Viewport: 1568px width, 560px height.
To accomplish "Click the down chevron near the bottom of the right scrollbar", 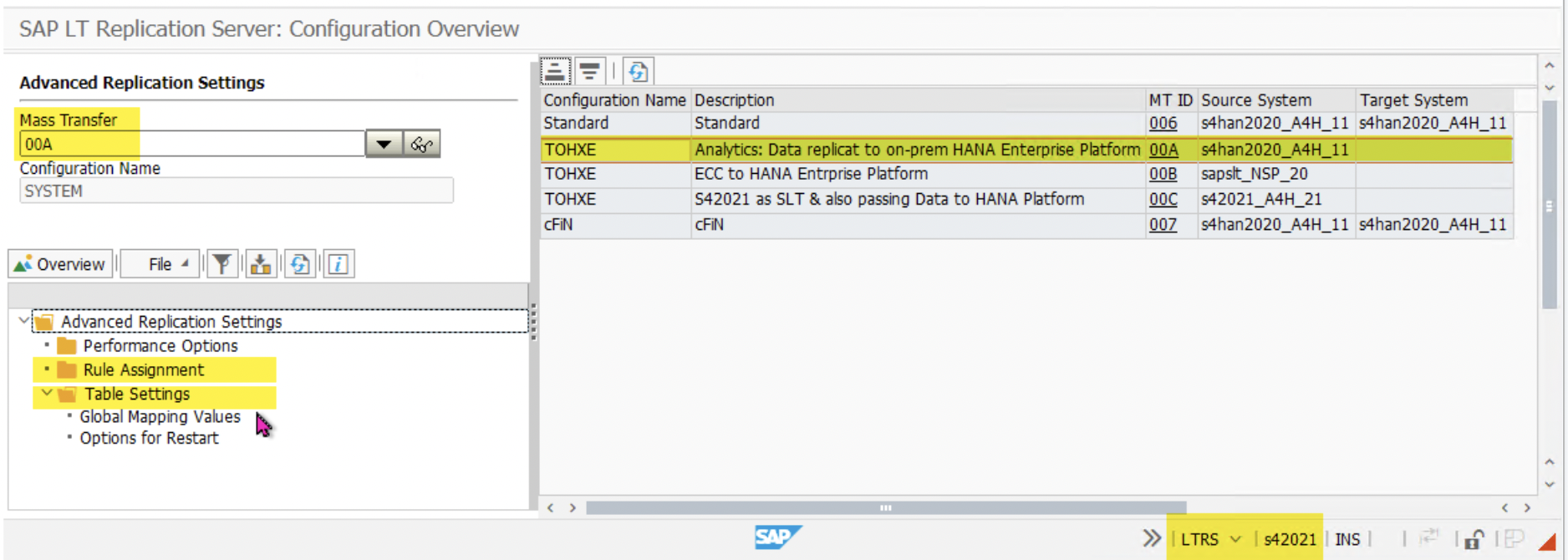I will 1549,484.
